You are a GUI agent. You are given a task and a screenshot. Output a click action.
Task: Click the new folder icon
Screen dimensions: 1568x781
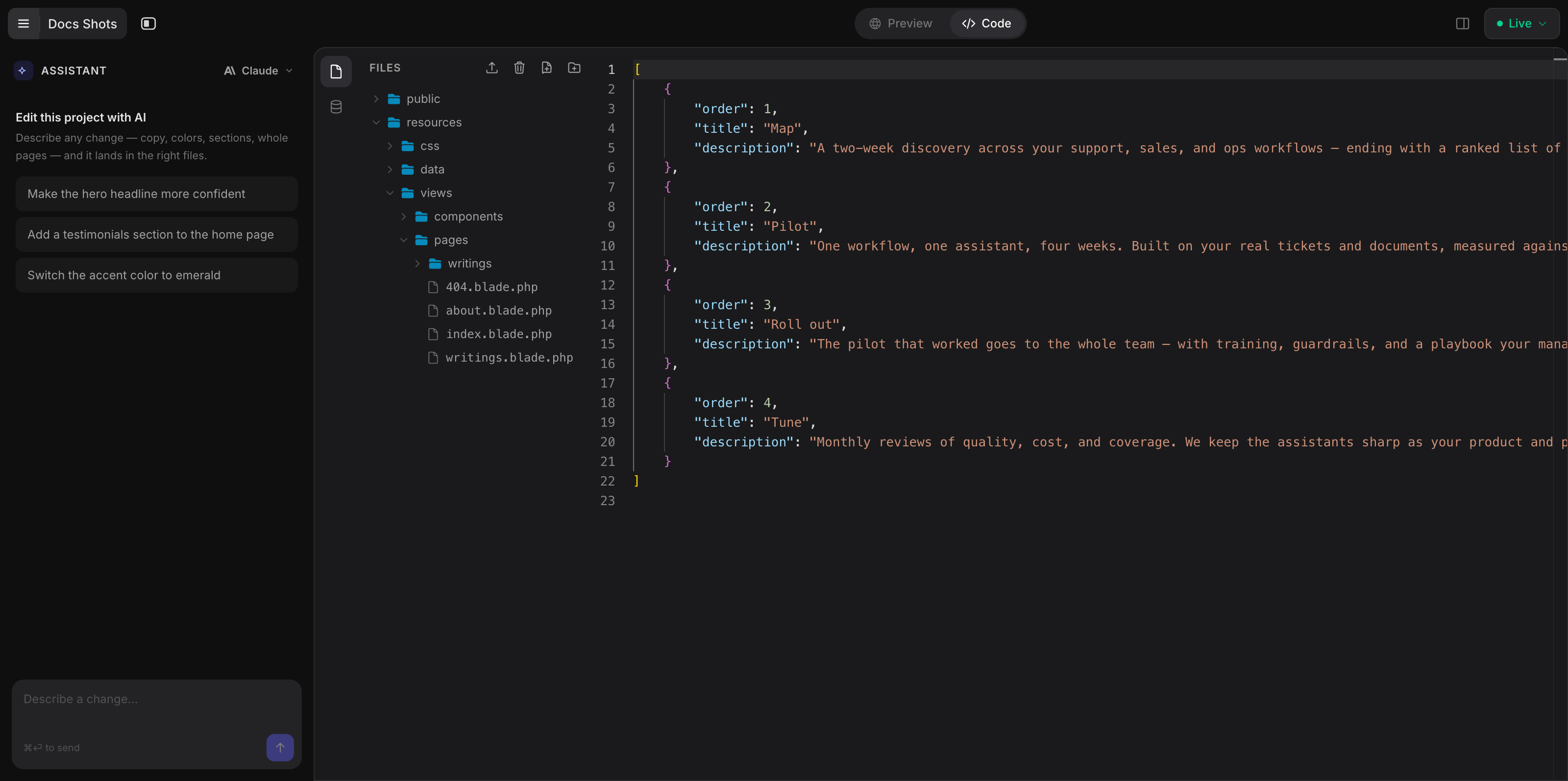tap(574, 68)
